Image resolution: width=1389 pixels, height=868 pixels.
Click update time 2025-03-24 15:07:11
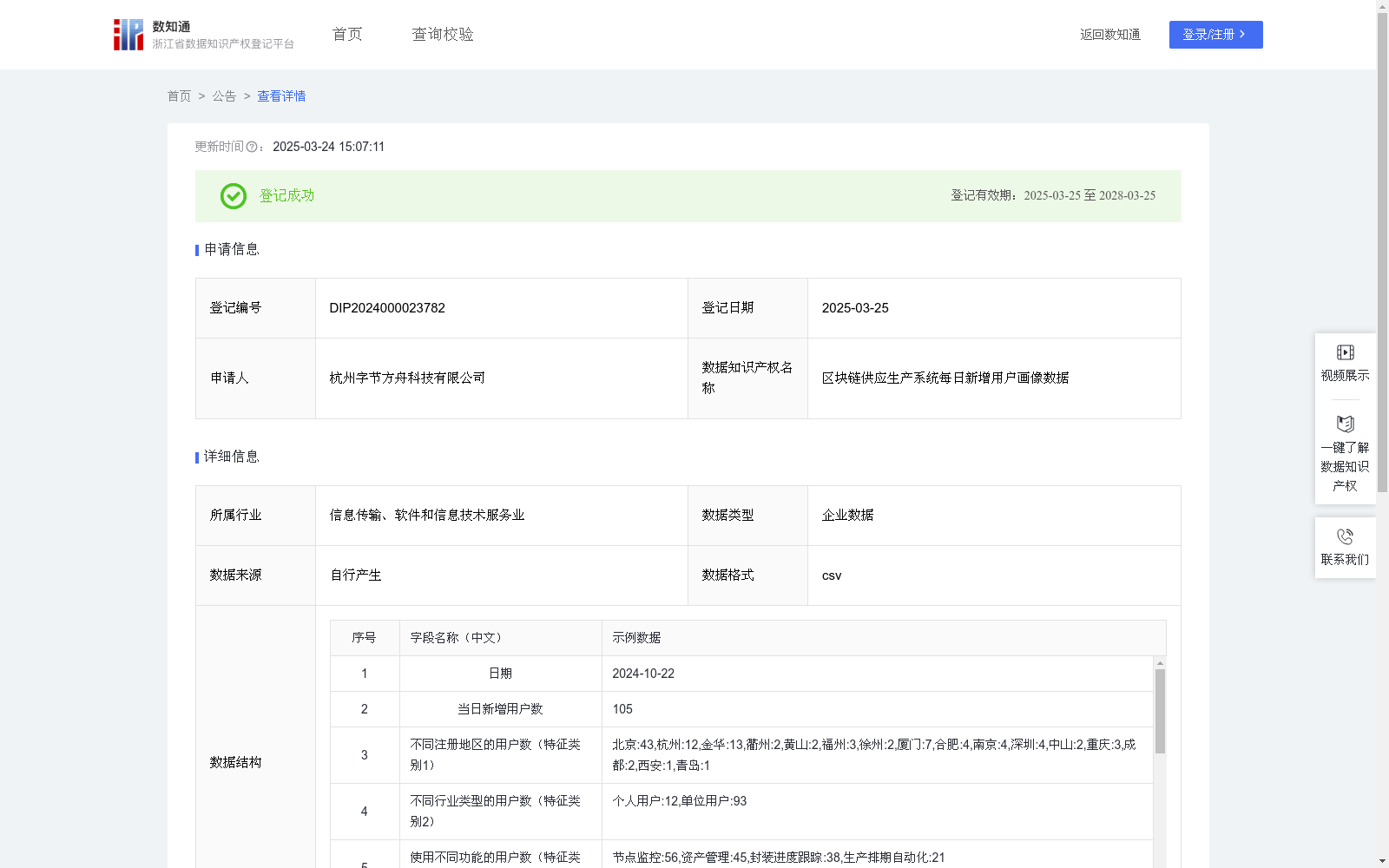coord(328,147)
